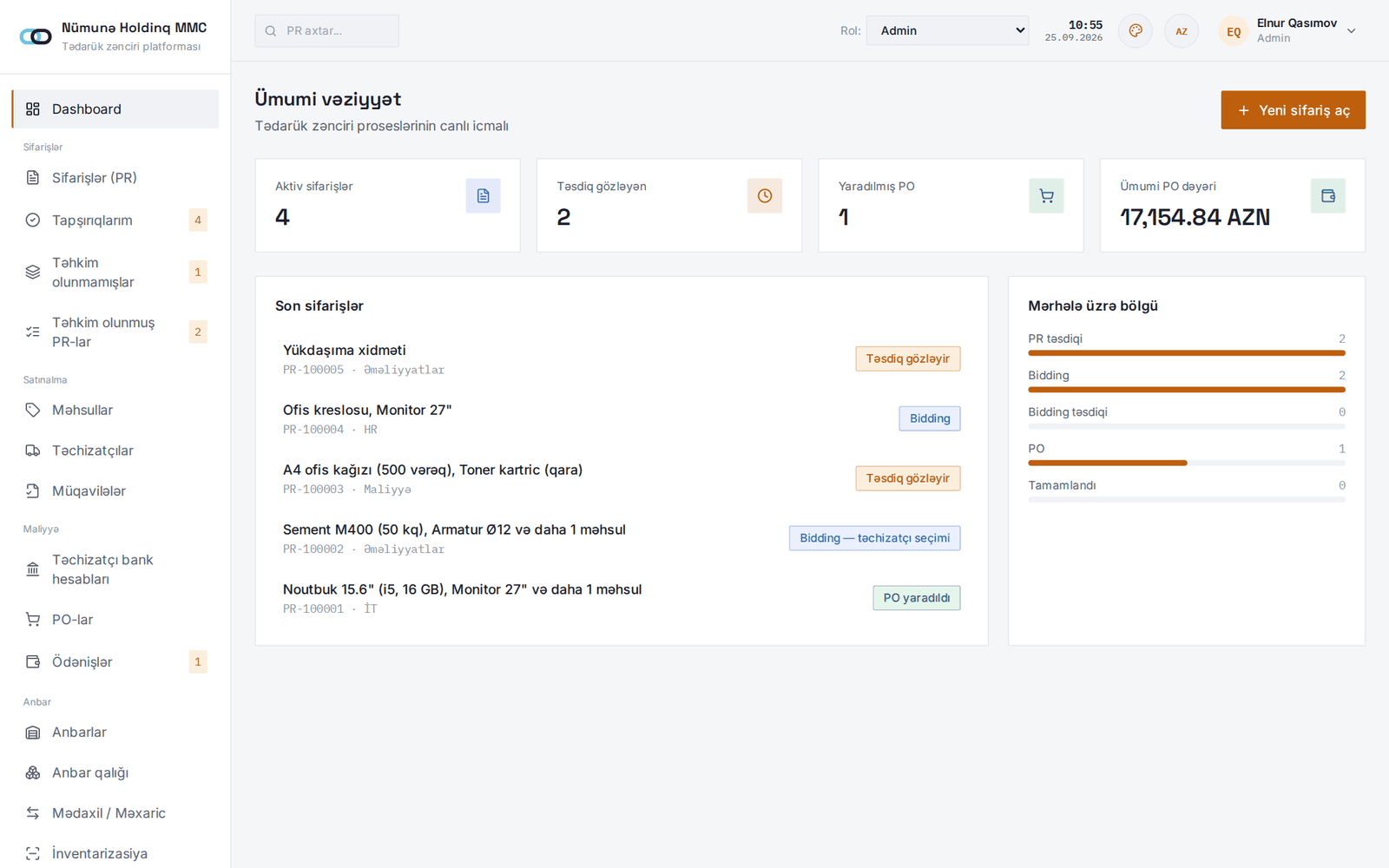This screenshot has width=1389, height=868.
Task: Click the Məhsullar tag icon
Action: 33,411
